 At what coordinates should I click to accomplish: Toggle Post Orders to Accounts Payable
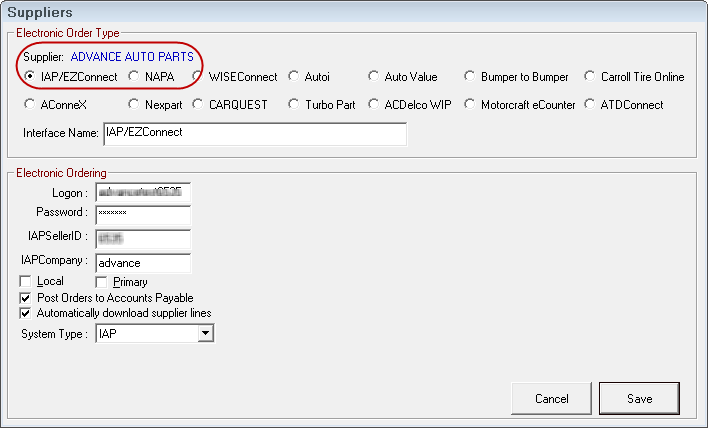pos(26,298)
